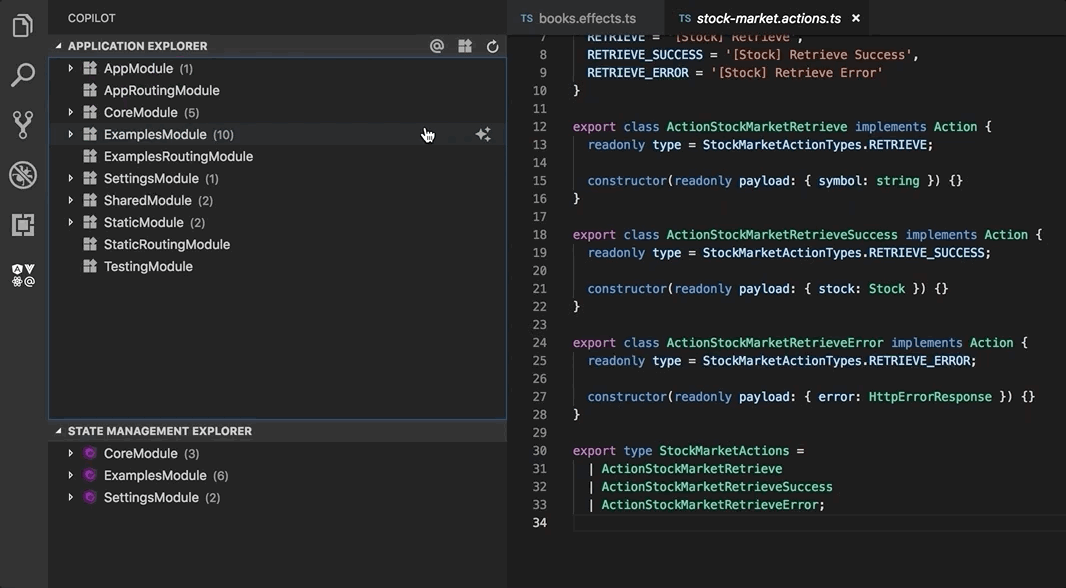Click StockMarketActions type name on line 30

[724, 451]
